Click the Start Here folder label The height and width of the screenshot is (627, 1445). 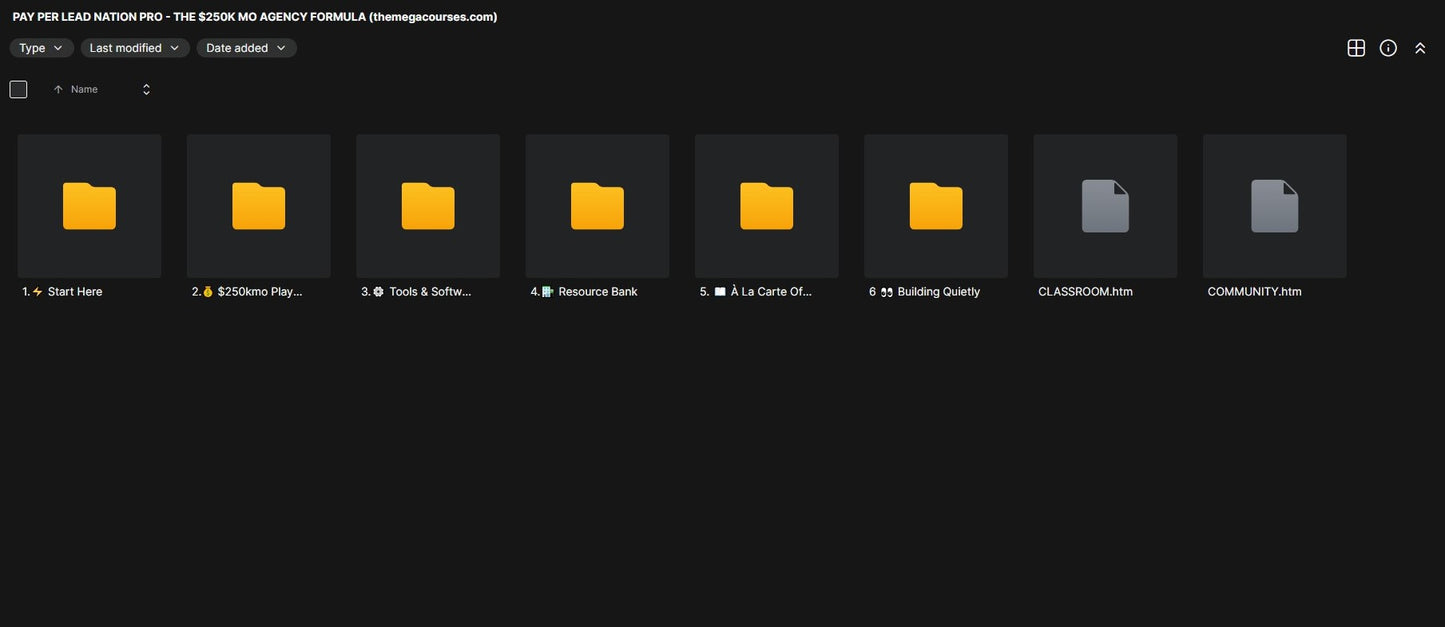pos(75,292)
